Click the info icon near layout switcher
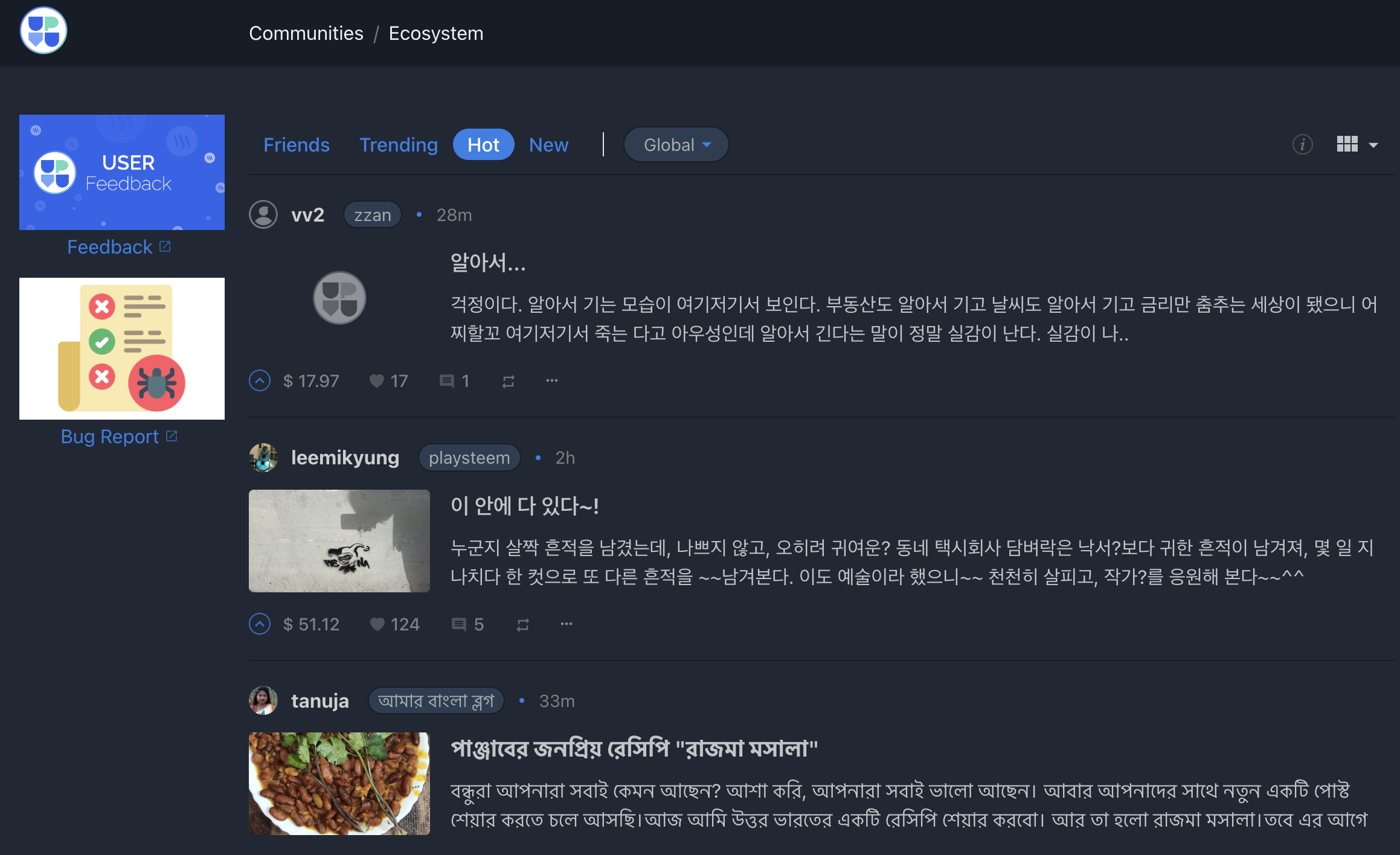The height and width of the screenshot is (855, 1400). pyautogui.click(x=1302, y=145)
